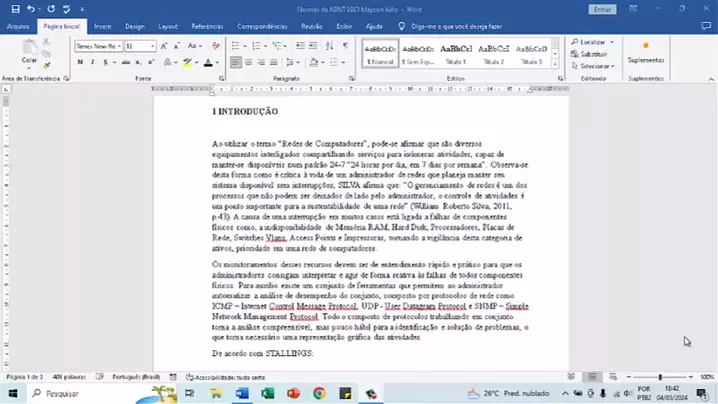
Task: Open the change case Aa dropdown
Action: click(195, 46)
